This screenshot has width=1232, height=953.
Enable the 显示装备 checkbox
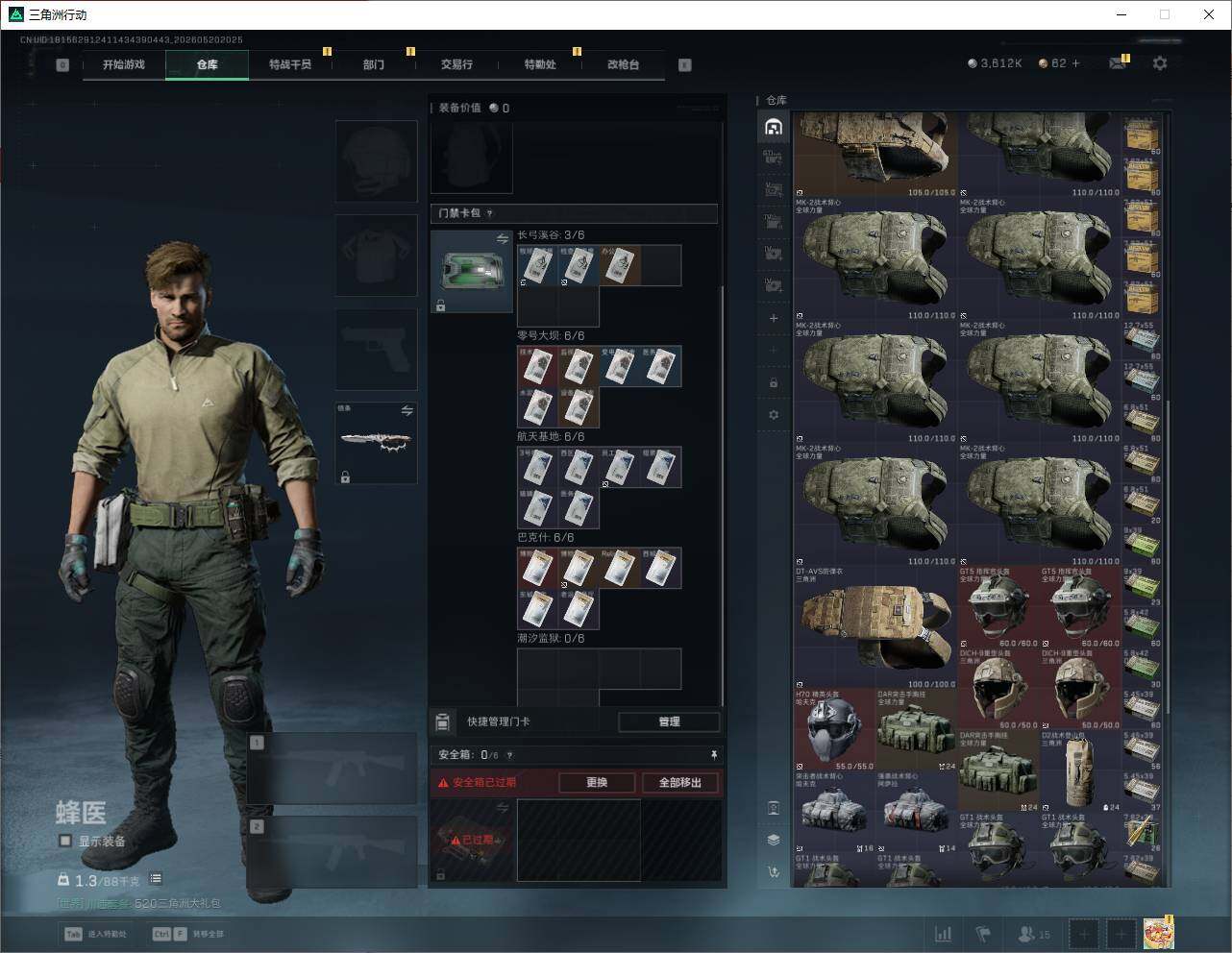click(x=65, y=841)
